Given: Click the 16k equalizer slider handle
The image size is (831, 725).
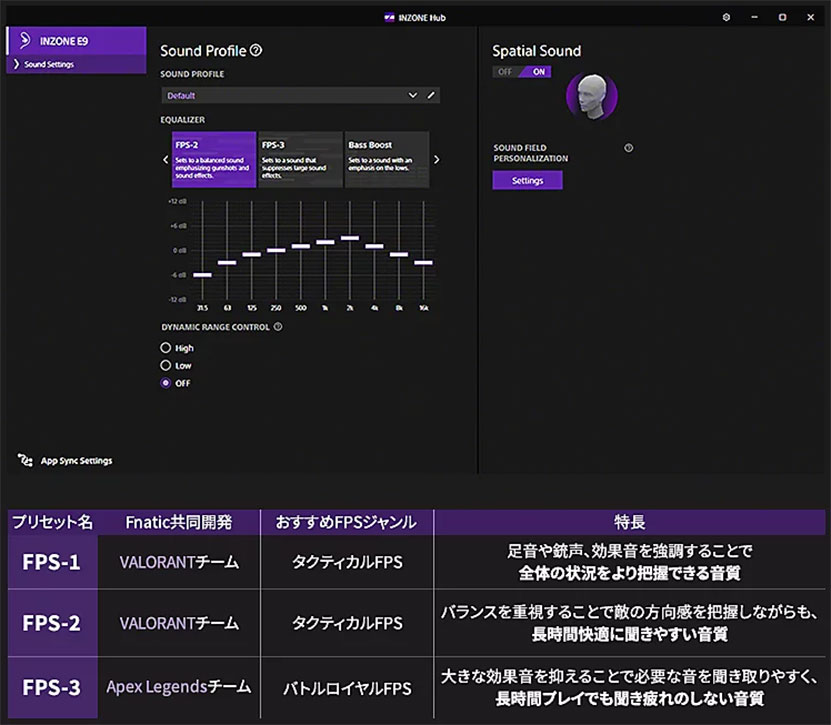Looking at the screenshot, I should (423, 262).
